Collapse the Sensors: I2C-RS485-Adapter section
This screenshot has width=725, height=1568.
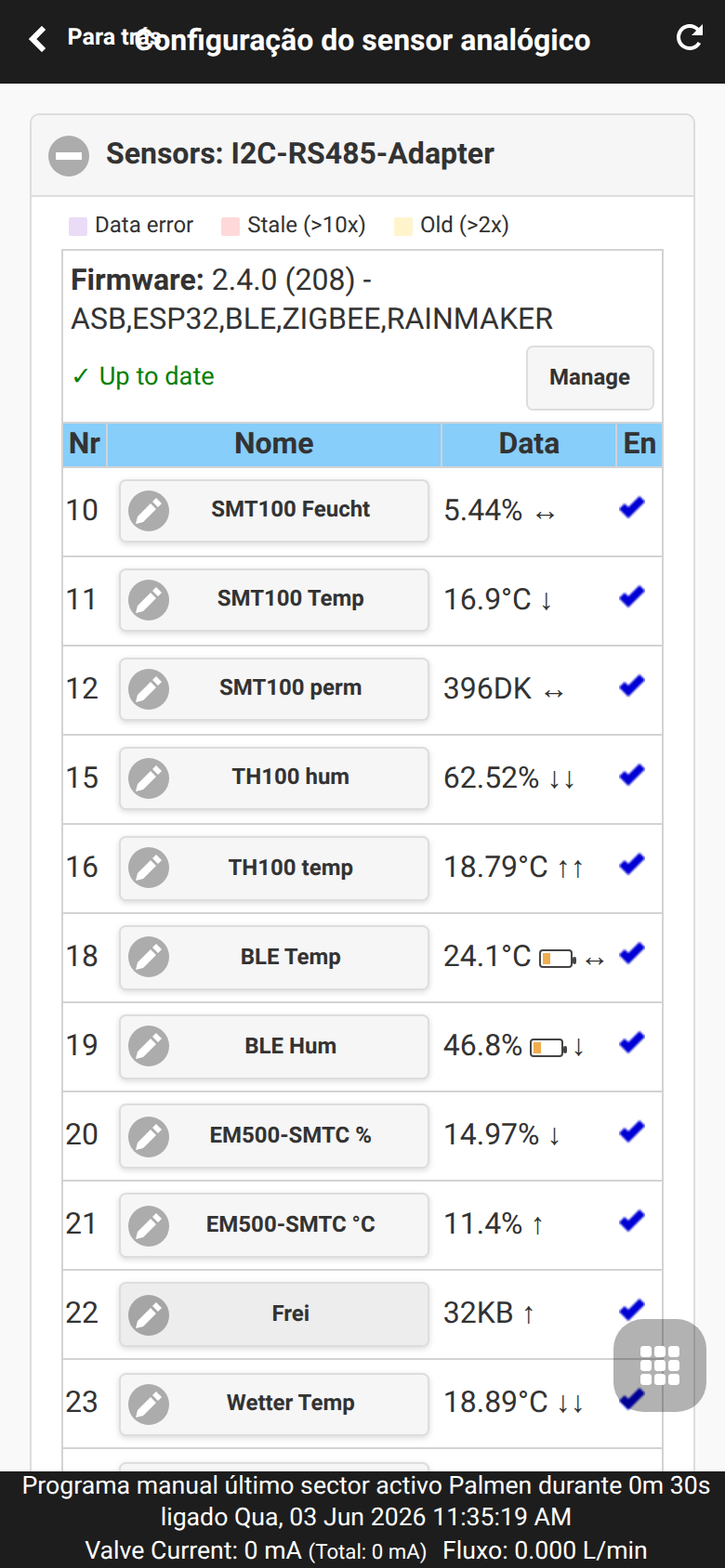(x=69, y=155)
